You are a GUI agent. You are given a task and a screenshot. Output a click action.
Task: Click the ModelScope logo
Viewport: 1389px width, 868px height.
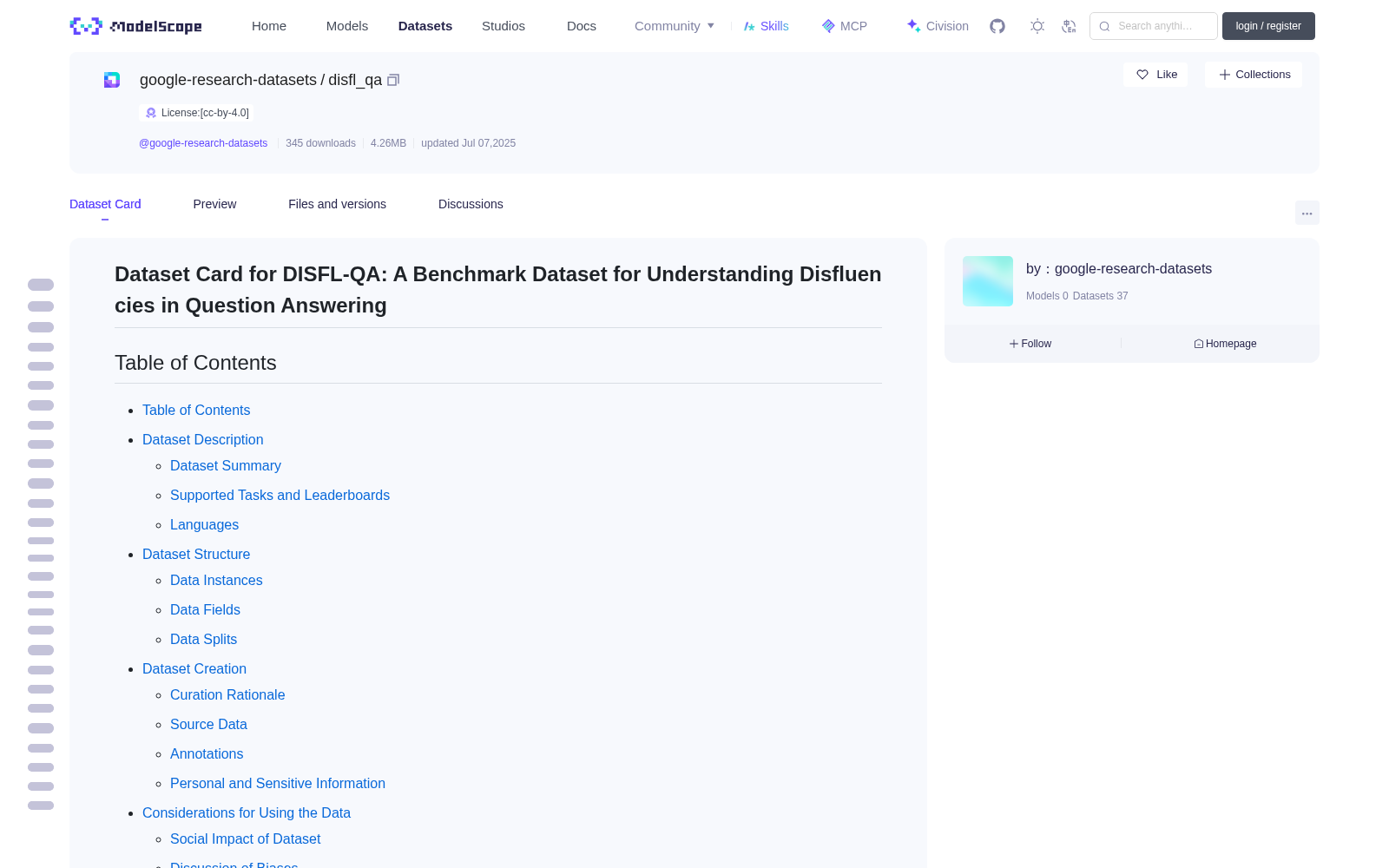tap(136, 26)
